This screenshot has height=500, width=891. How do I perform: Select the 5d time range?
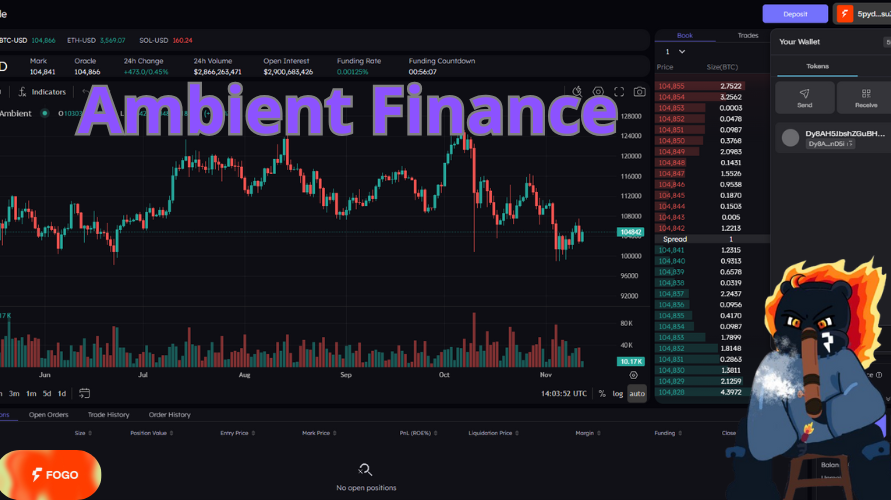click(47, 393)
